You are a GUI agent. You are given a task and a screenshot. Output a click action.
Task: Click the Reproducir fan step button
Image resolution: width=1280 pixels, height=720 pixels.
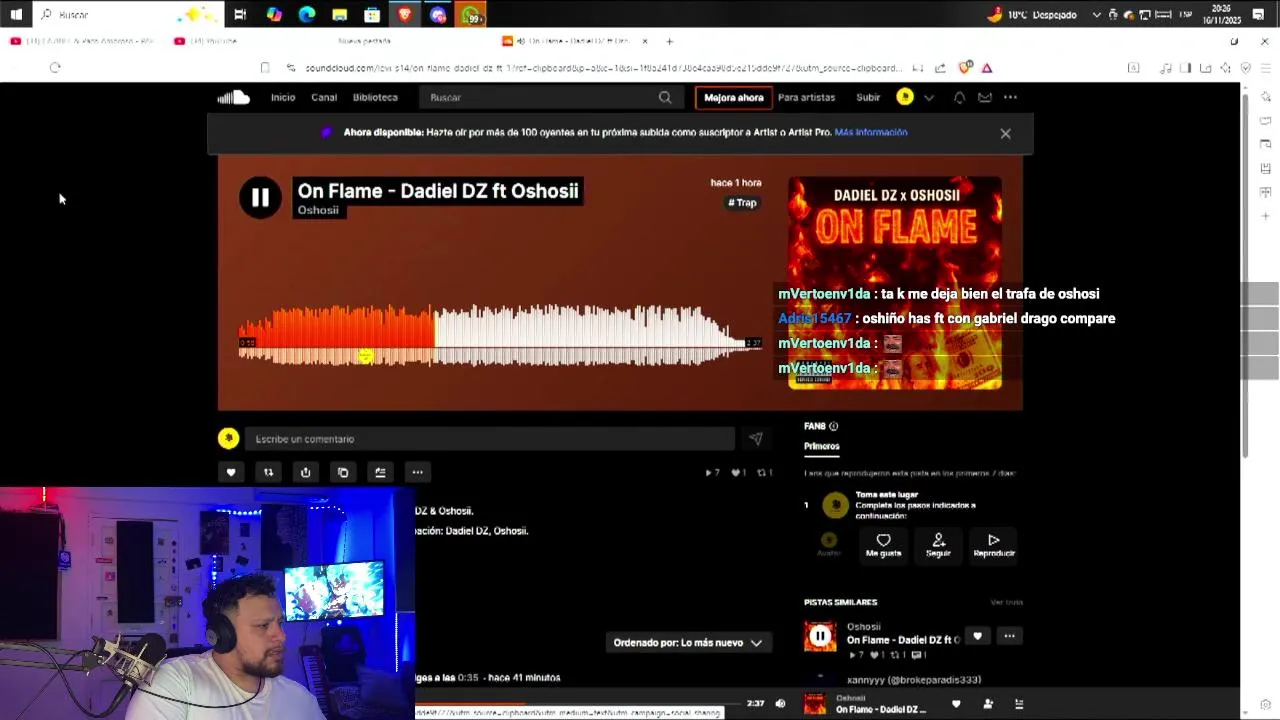[994, 545]
